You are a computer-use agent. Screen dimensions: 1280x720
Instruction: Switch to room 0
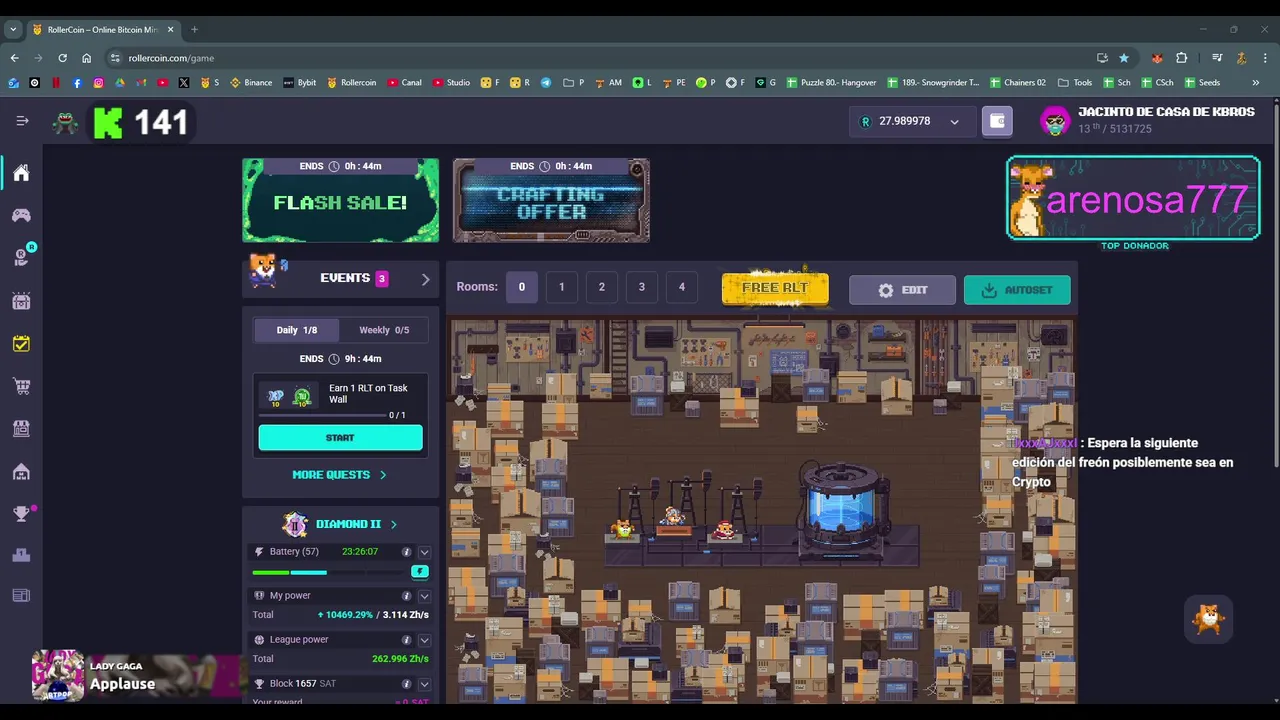click(x=521, y=287)
